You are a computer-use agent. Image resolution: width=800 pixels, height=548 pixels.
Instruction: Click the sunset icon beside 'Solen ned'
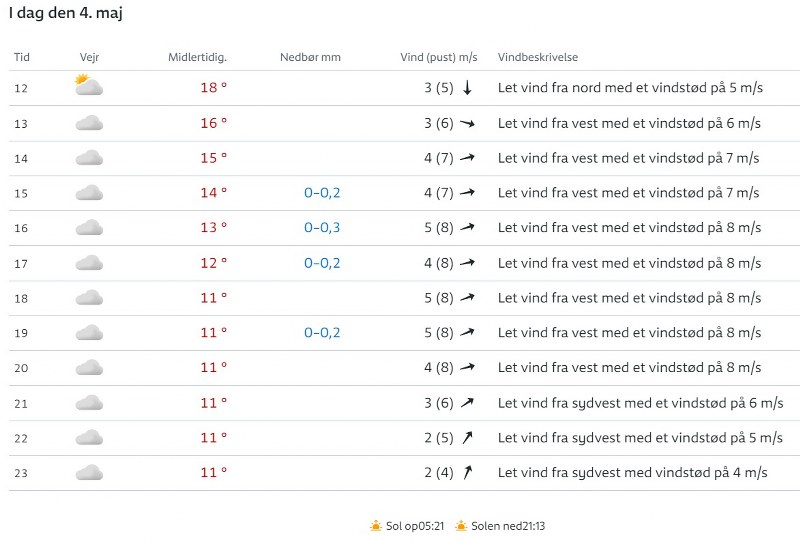pos(461,526)
